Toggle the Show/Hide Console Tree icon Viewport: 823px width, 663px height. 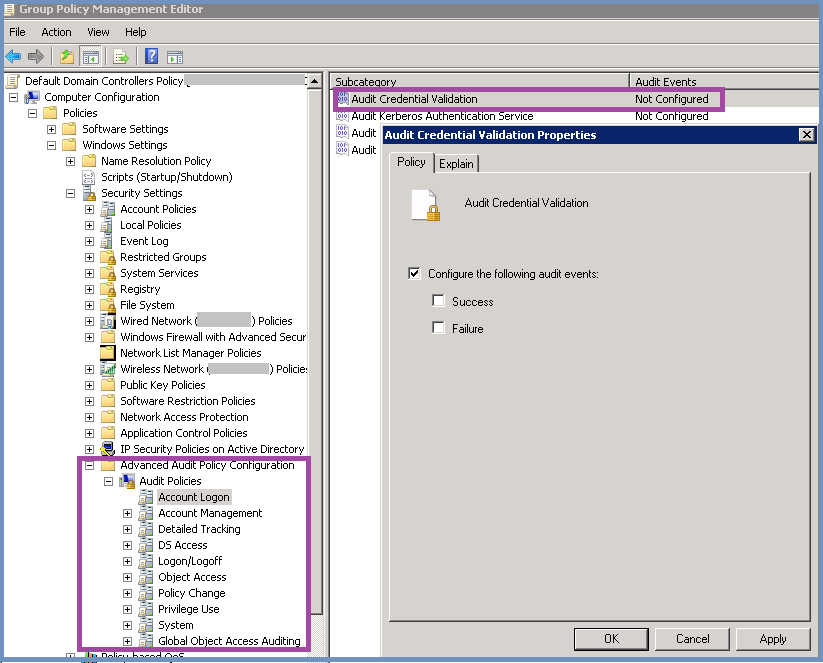pos(89,56)
